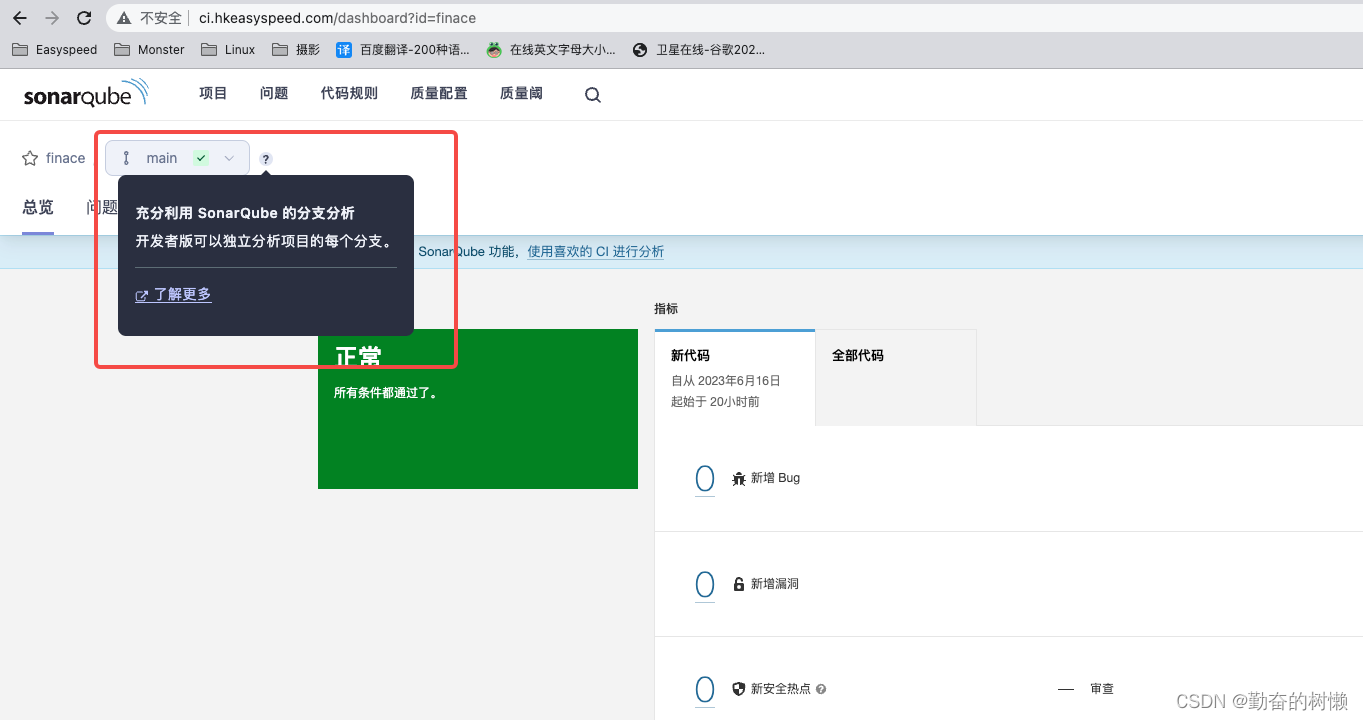
Task: Click the branch selector chevron
Action: click(229, 158)
